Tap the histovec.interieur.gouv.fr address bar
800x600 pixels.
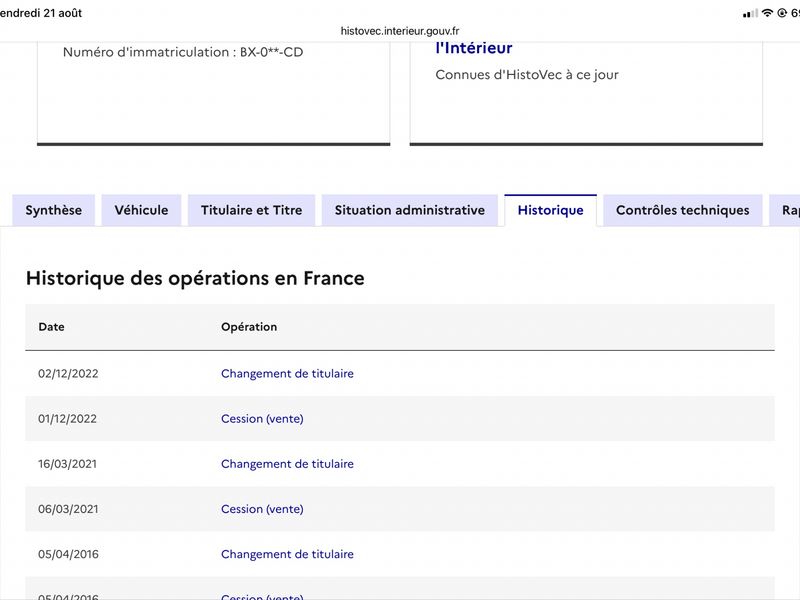(400, 31)
